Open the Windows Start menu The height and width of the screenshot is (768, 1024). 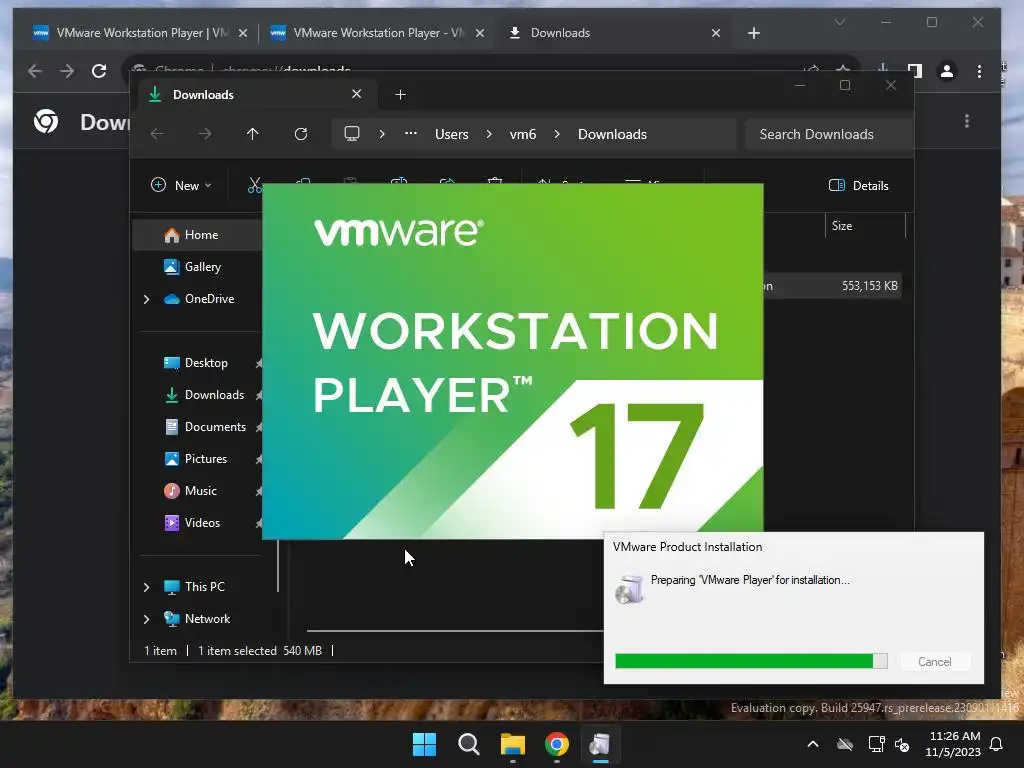(x=424, y=744)
